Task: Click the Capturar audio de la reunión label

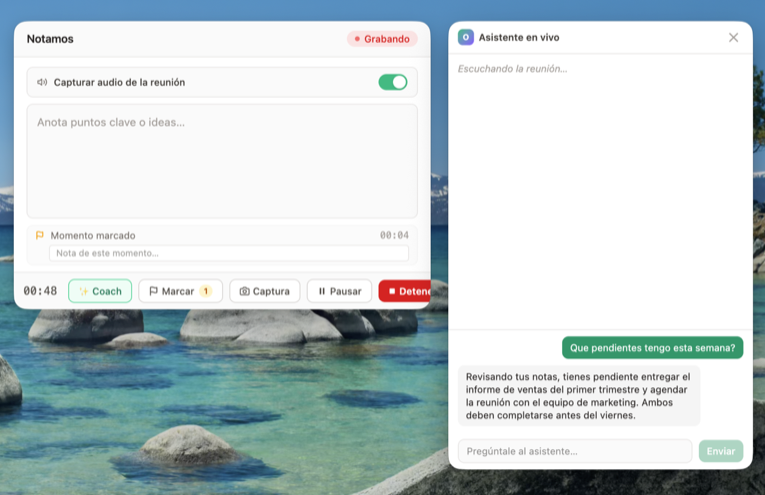Action: coord(119,82)
